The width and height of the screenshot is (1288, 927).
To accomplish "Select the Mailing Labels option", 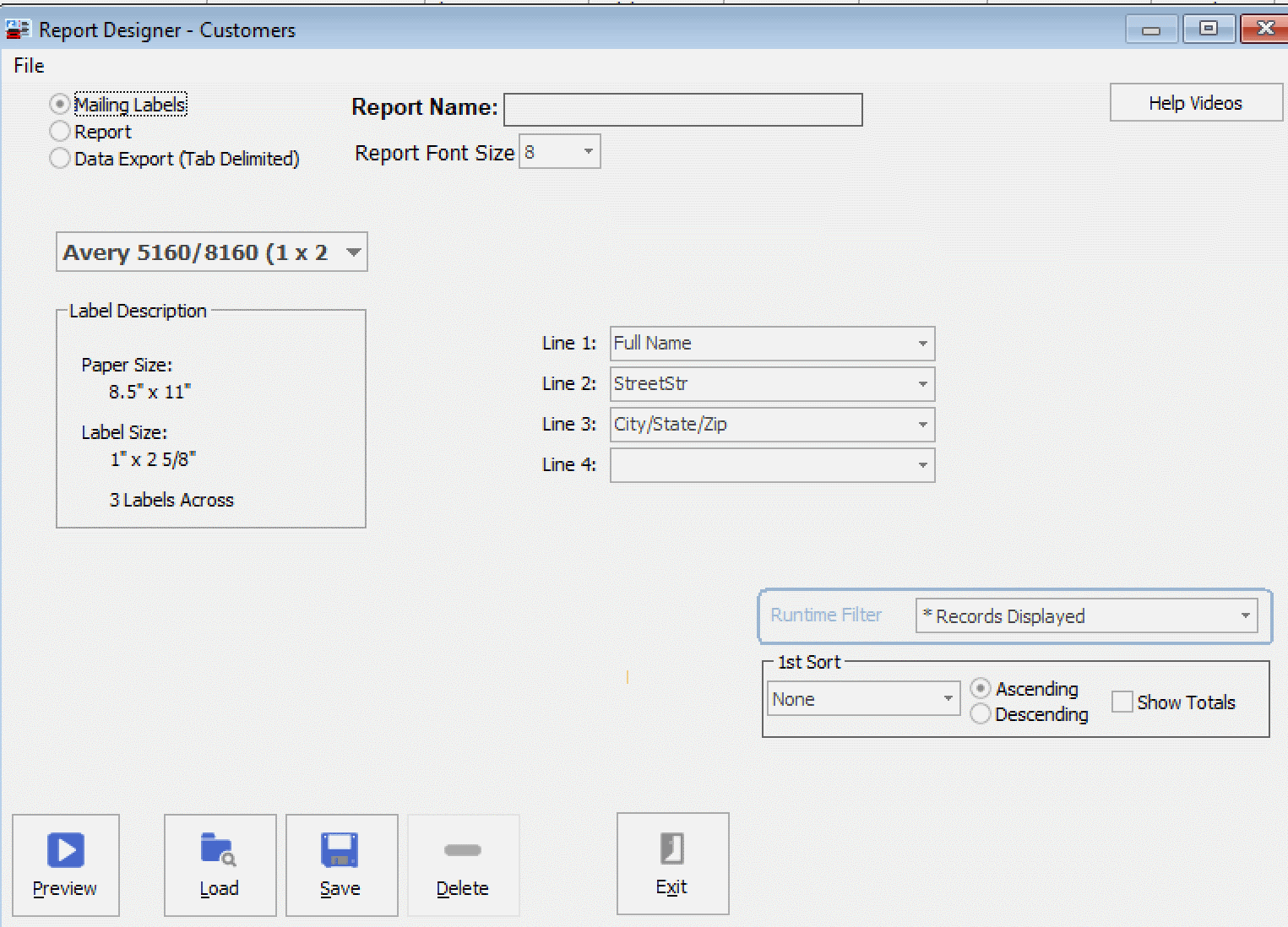I will (59, 104).
